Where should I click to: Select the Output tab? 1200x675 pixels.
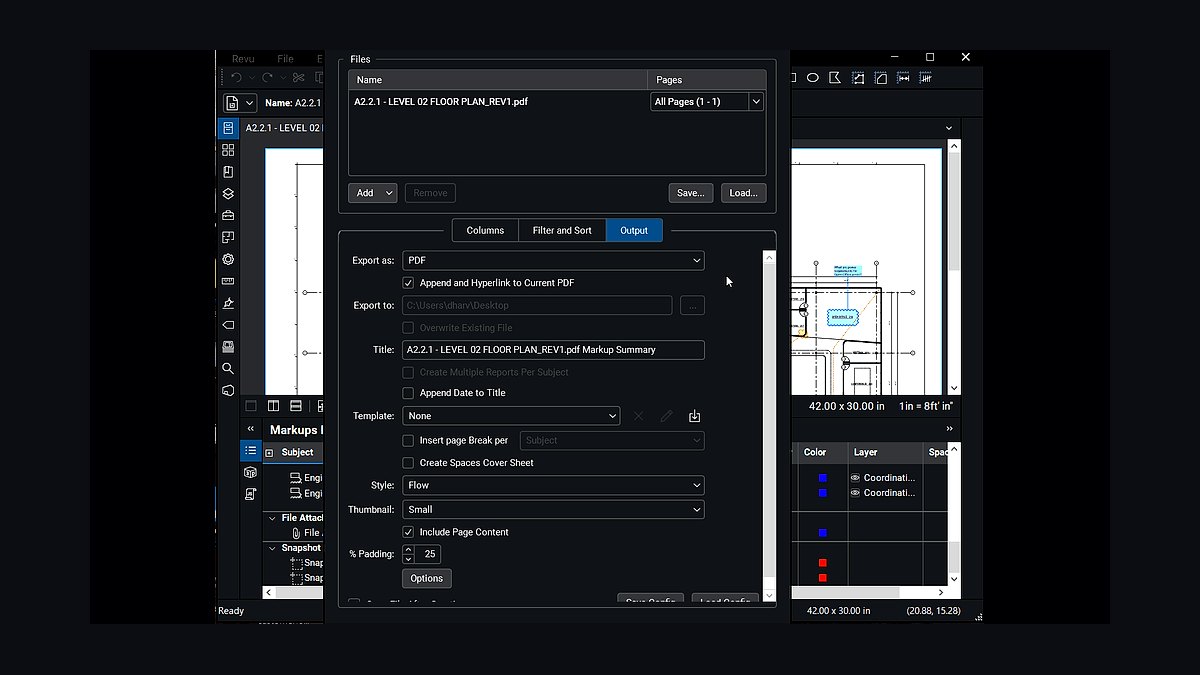[634, 230]
